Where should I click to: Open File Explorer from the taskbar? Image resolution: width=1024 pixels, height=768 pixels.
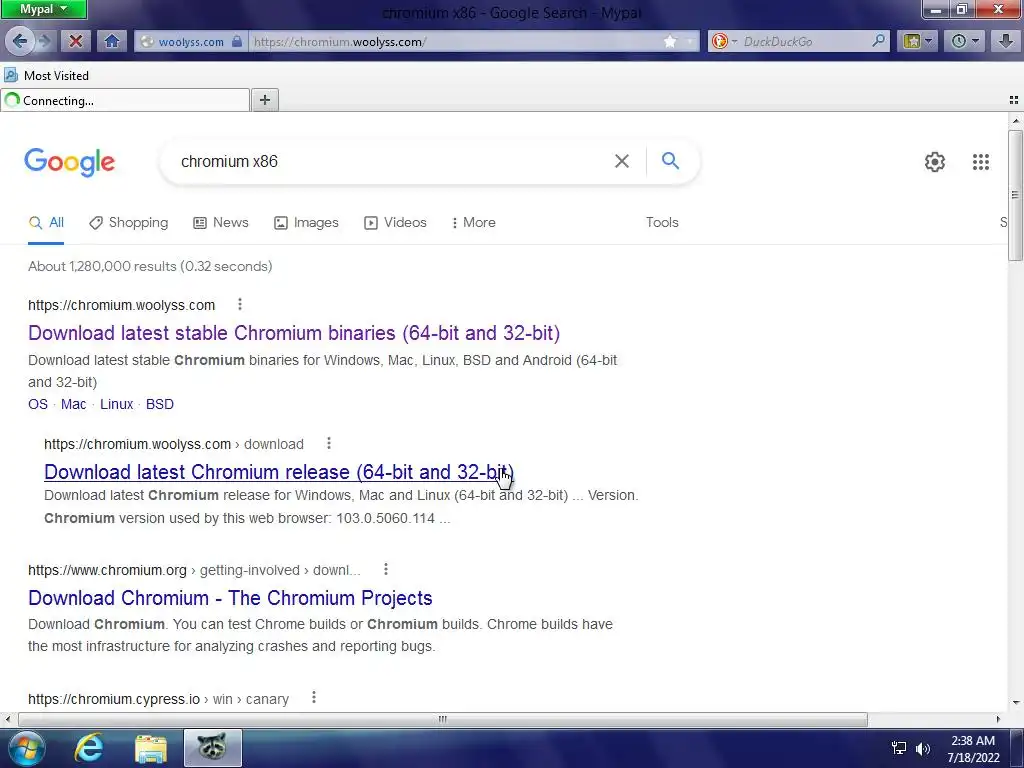(151, 748)
